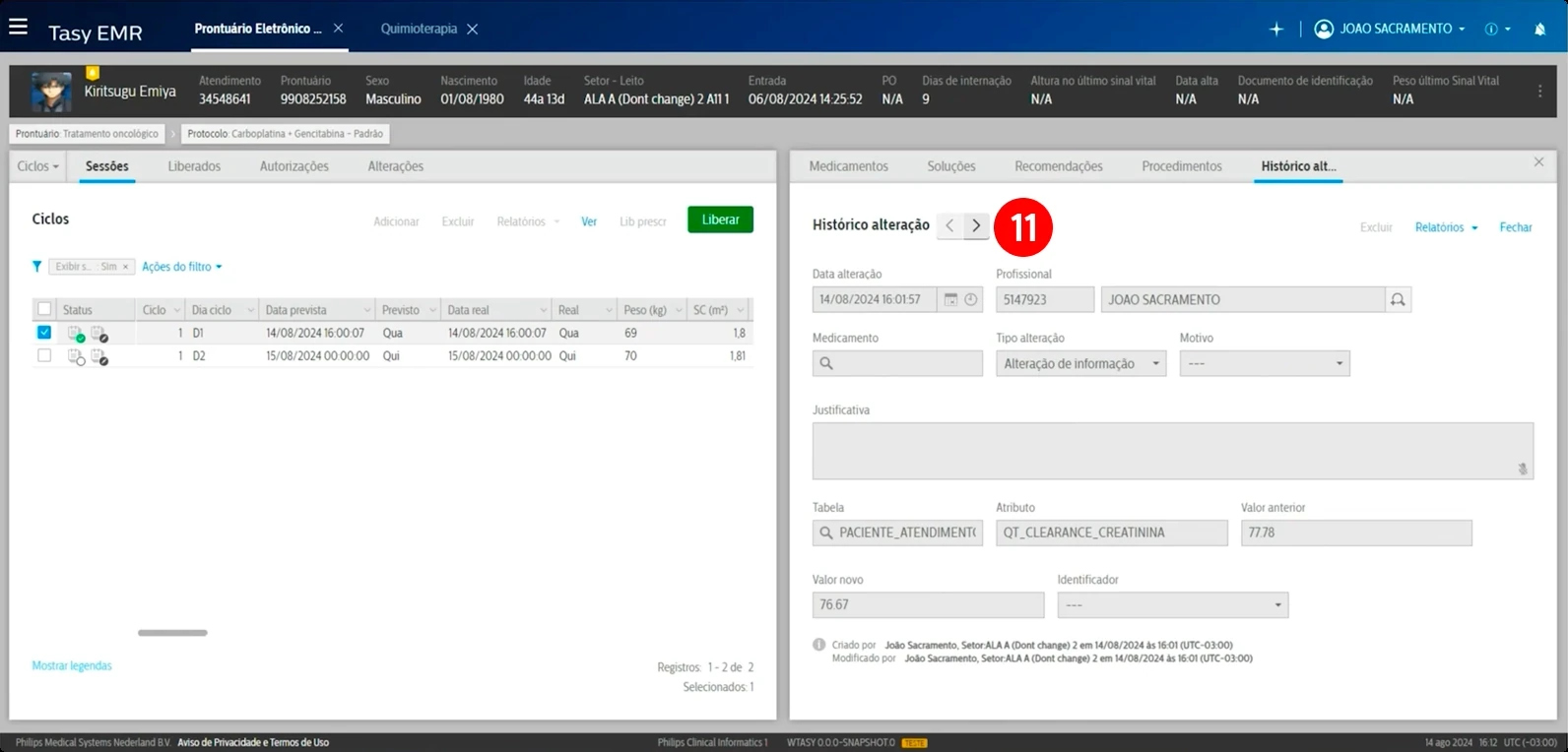
Task: Click the green Liberar button
Action: click(x=721, y=219)
